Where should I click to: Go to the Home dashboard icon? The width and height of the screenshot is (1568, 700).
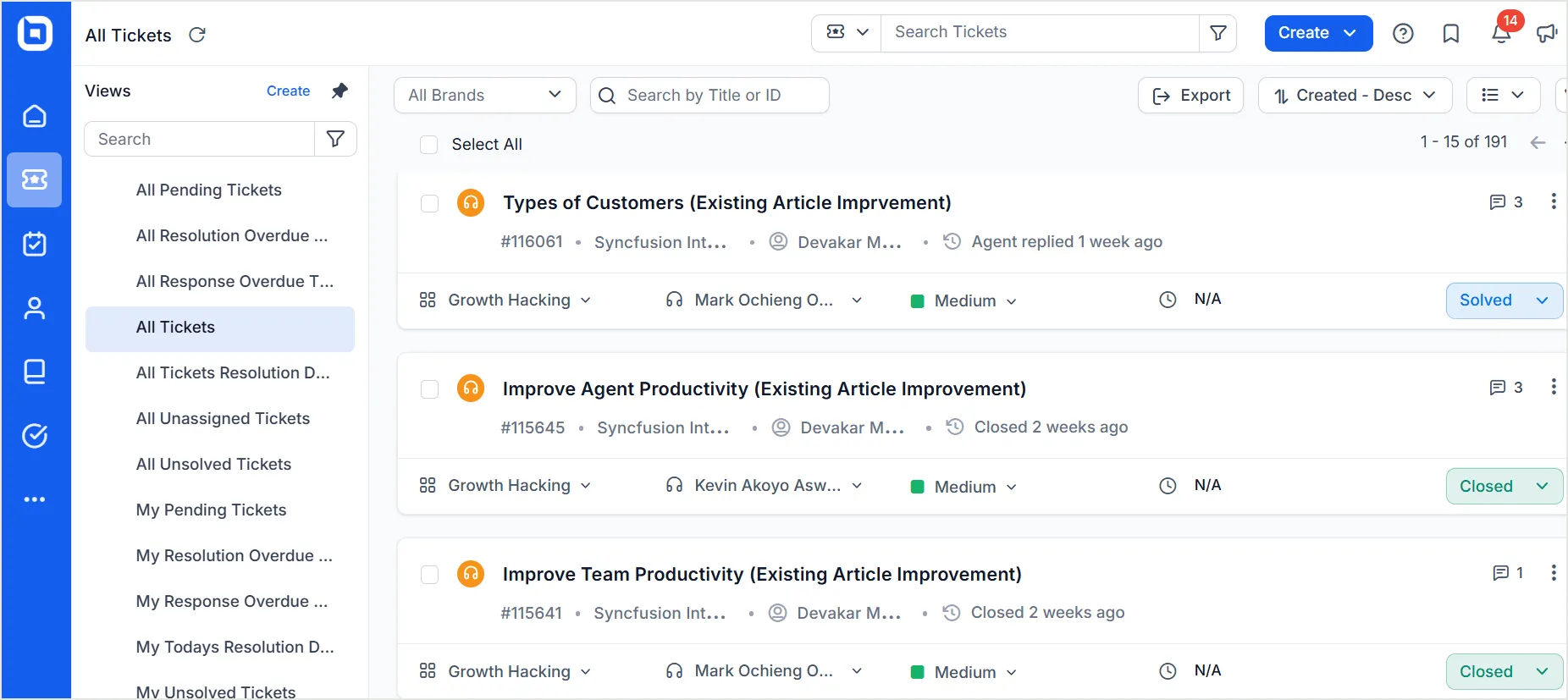(x=35, y=116)
